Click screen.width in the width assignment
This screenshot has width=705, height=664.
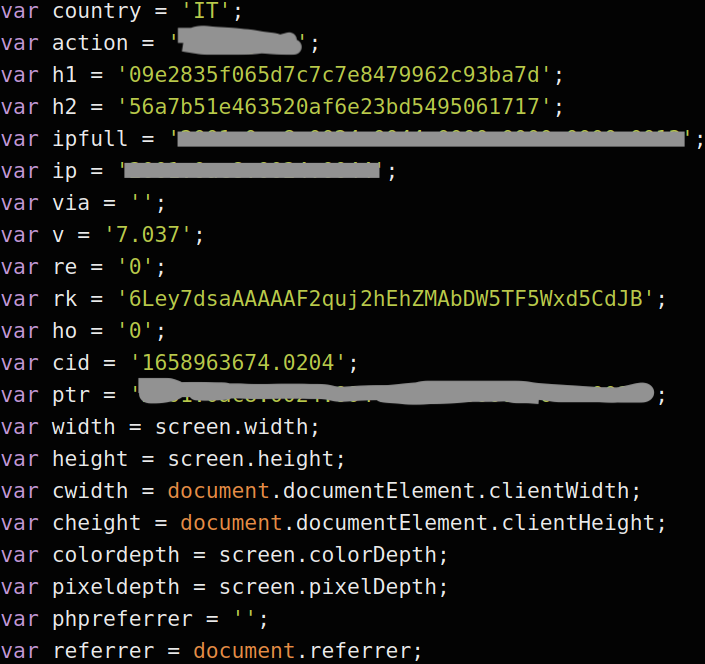coord(237,427)
